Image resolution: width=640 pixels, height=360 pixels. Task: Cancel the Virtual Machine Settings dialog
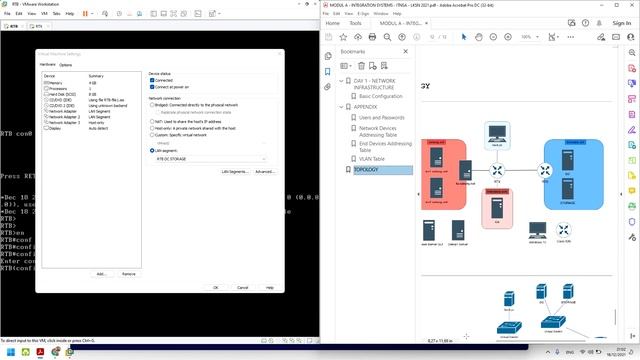242,287
